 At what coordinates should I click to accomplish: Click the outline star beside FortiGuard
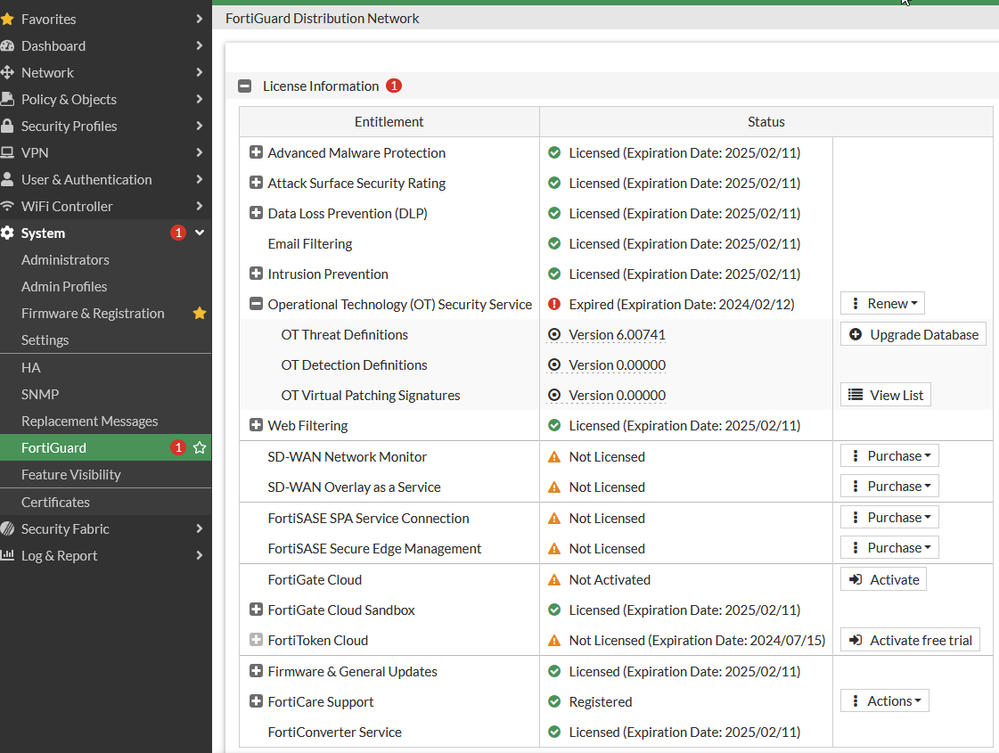199,448
